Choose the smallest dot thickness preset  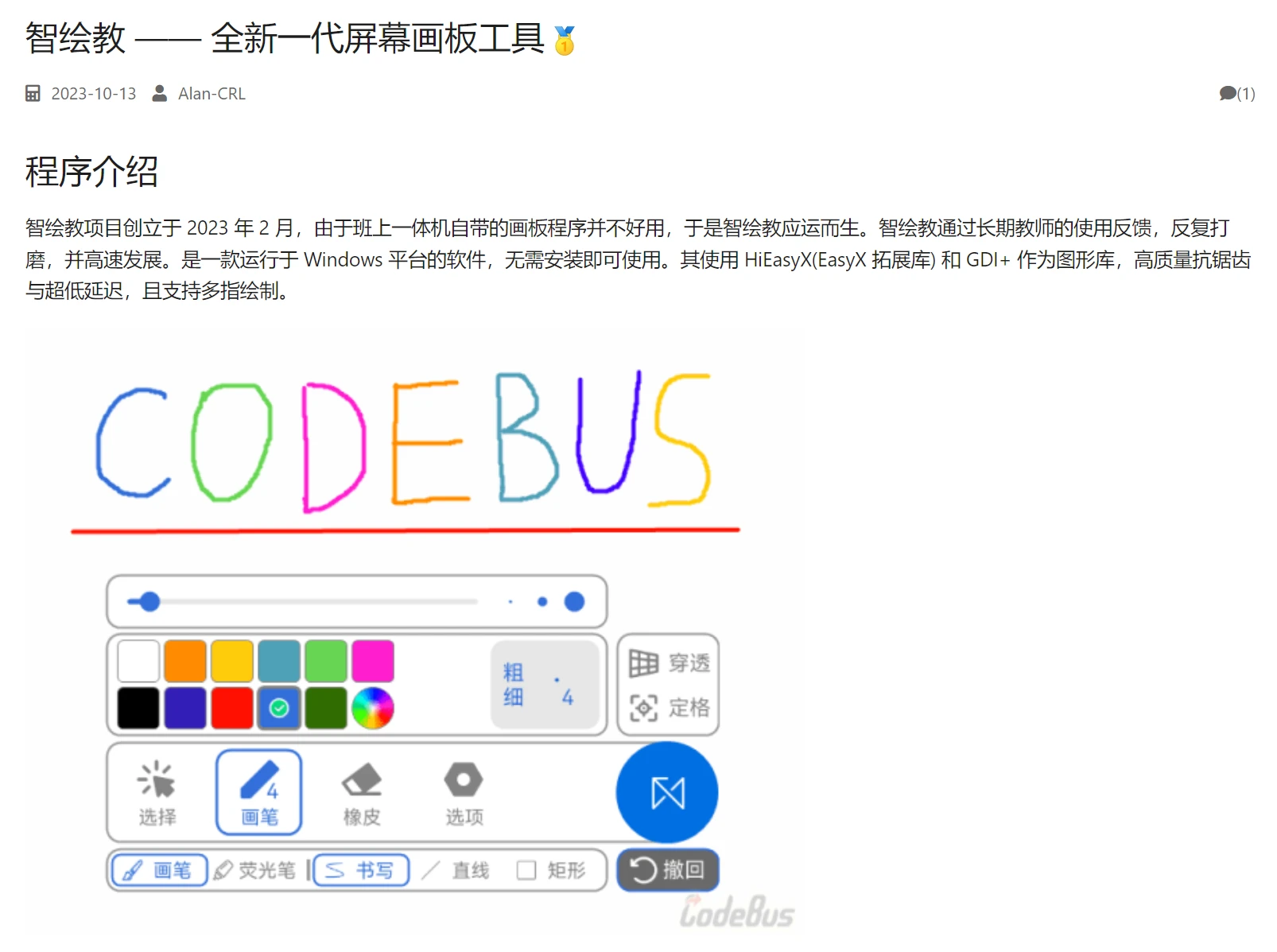[x=510, y=602]
